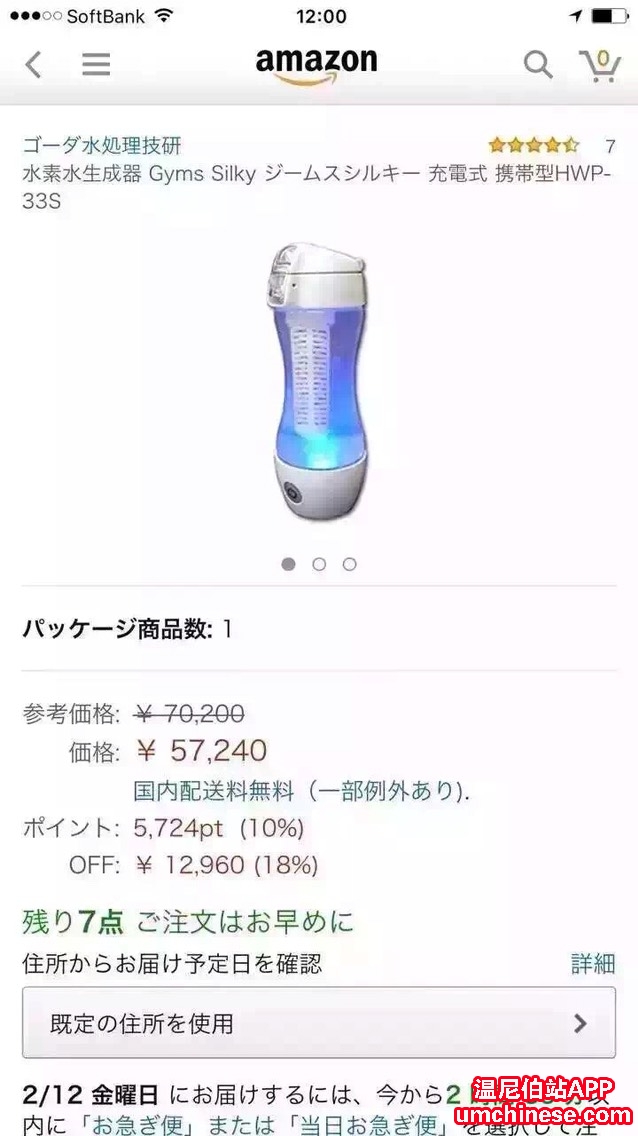
Task: Open the hamburger menu
Action: (96, 64)
